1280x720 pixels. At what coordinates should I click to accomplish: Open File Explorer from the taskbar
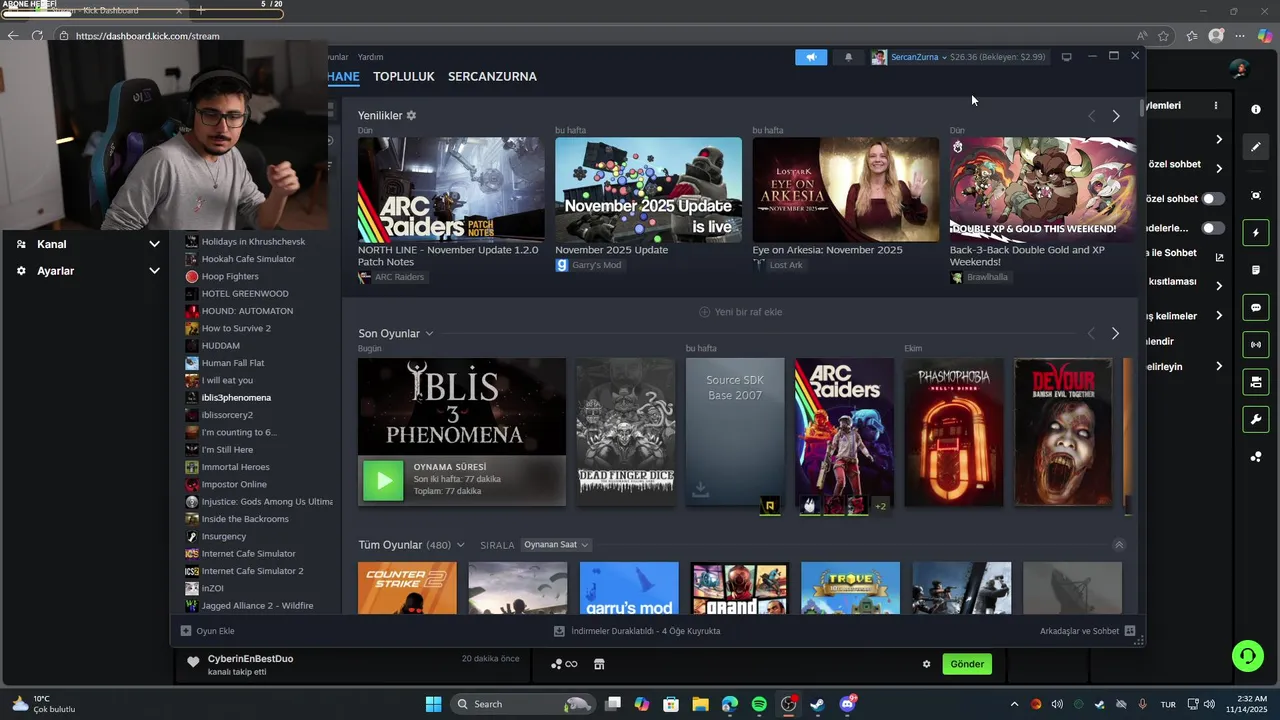700,704
